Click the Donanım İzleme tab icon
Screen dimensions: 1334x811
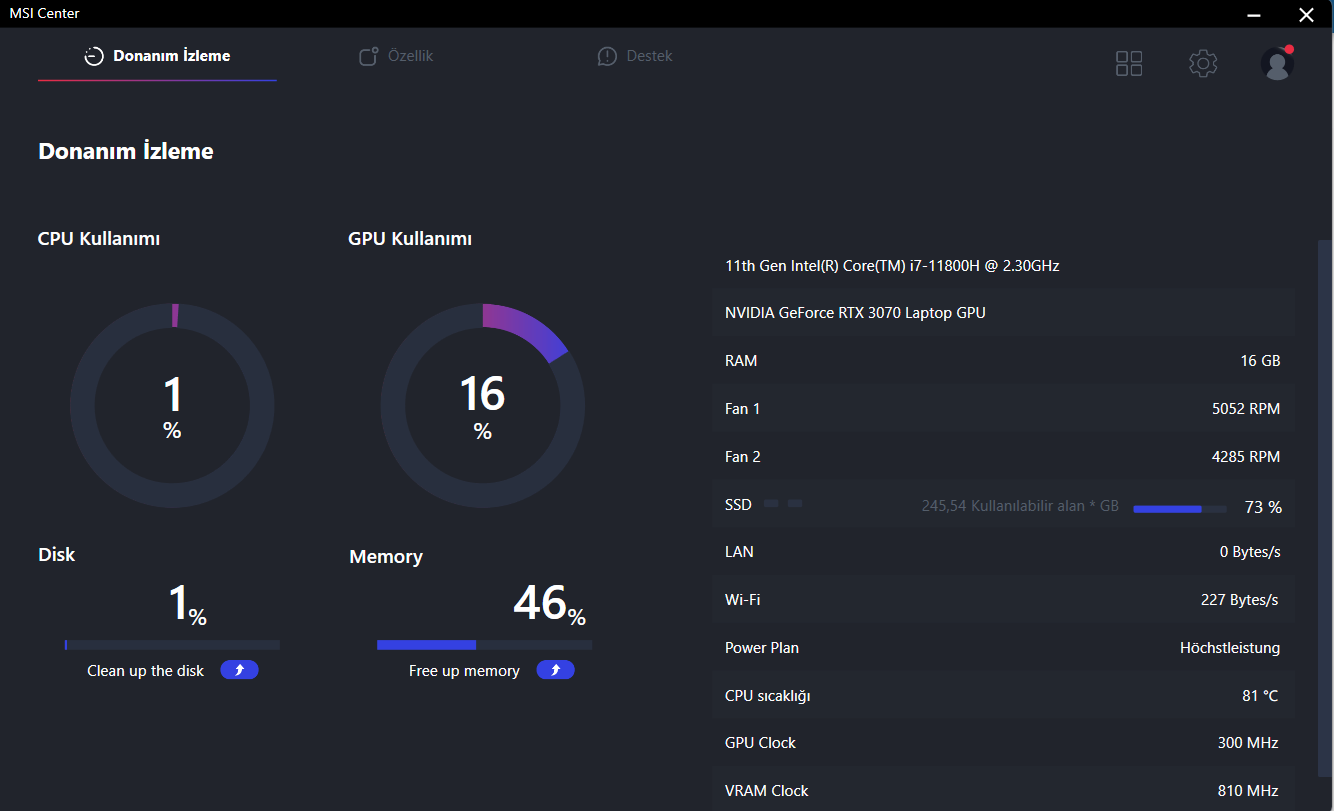[x=94, y=56]
